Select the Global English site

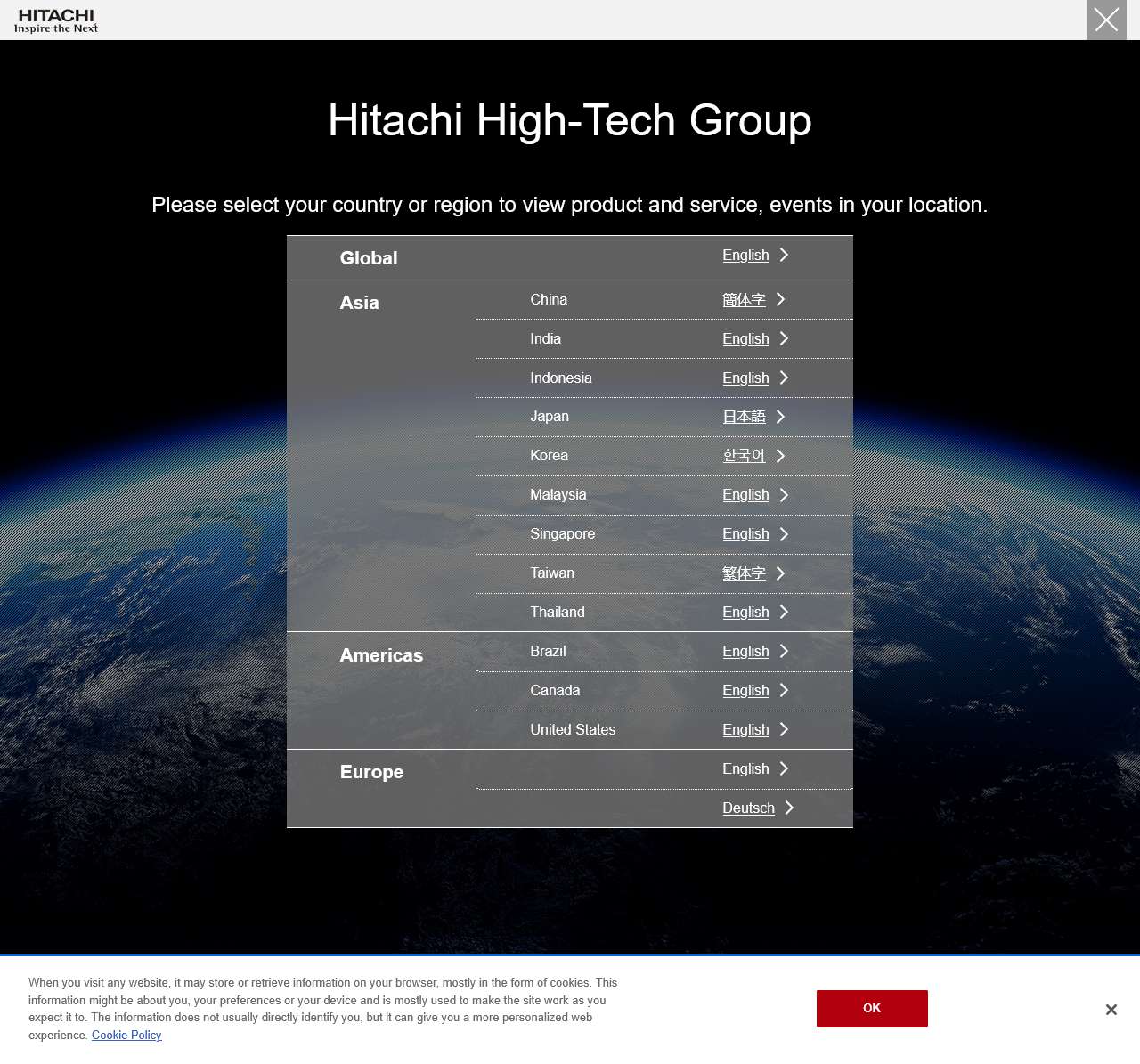pos(745,255)
